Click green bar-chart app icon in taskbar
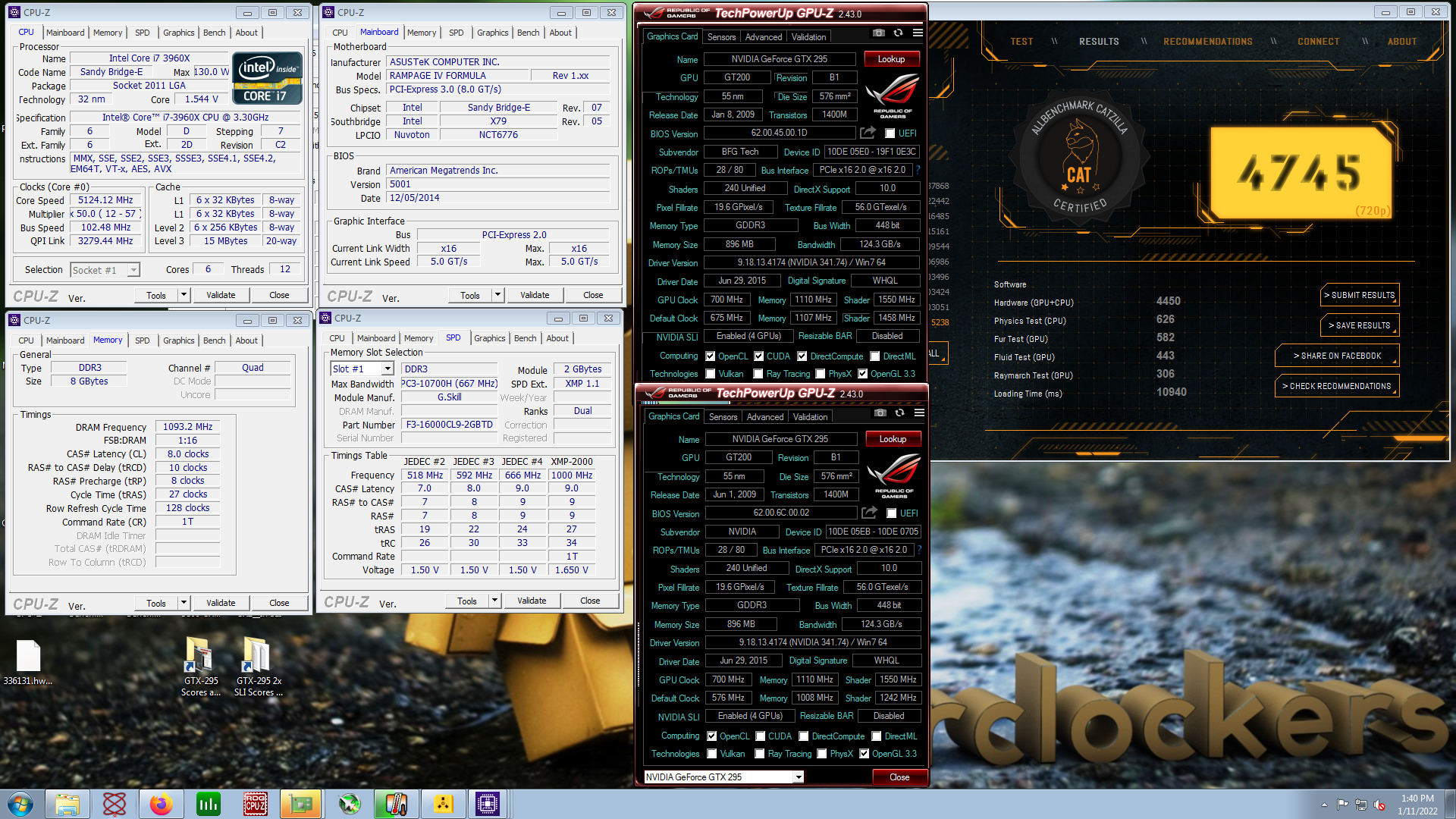The width and height of the screenshot is (1456, 819). [208, 804]
